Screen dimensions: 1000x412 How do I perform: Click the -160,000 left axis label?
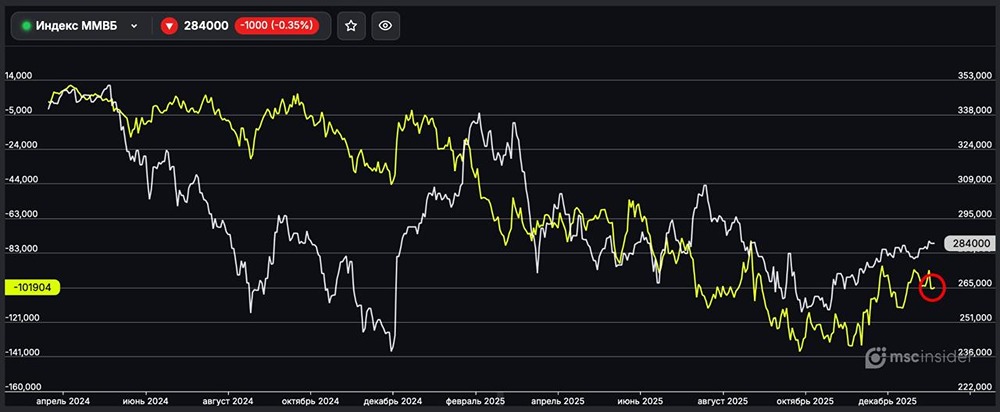pyautogui.click(x=22, y=387)
